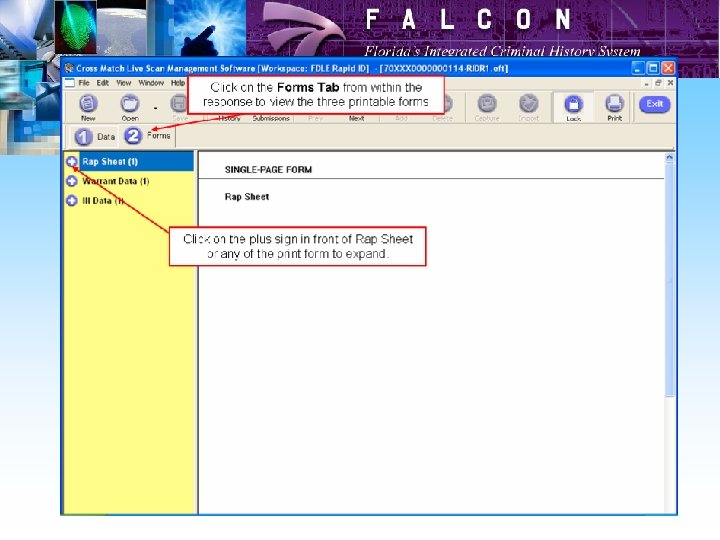Switch to the Data tab
Viewport: 720px width, 540px height.
click(x=95, y=137)
